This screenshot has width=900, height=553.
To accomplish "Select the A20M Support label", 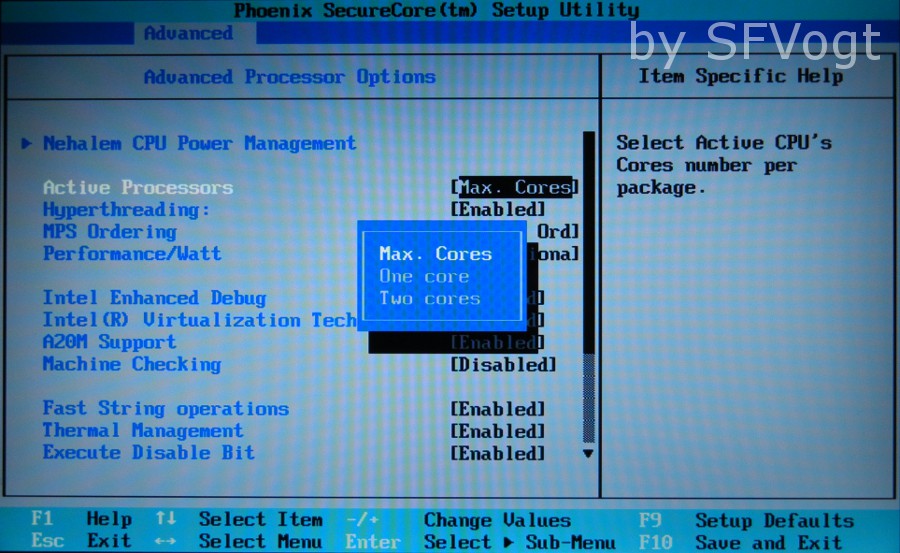I will click(x=110, y=342).
